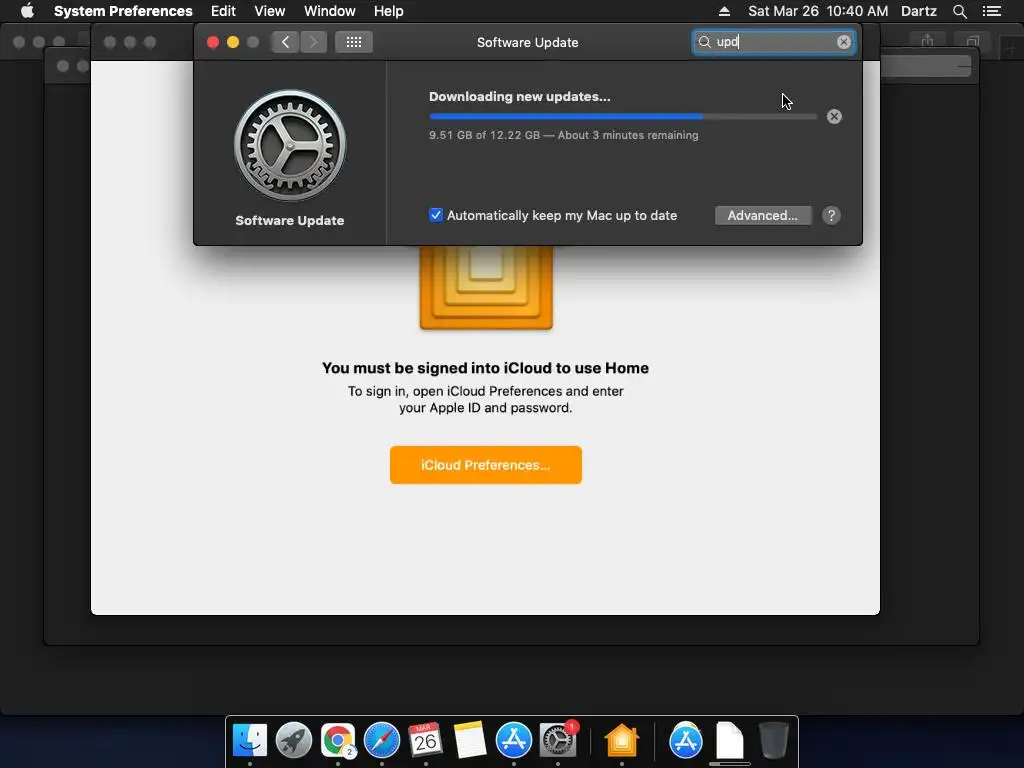This screenshot has width=1024, height=768.
Task: Open Finder from the Dock
Action: (249, 740)
